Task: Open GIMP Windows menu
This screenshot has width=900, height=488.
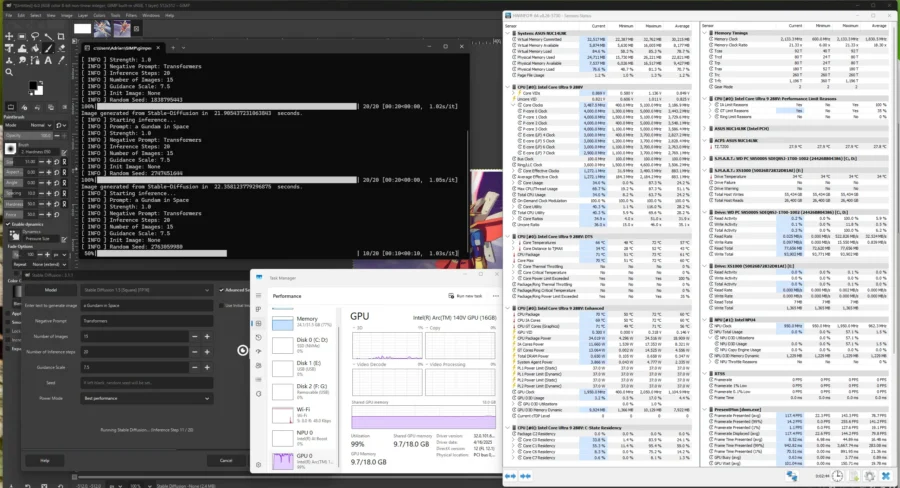Action: (x=150, y=16)
